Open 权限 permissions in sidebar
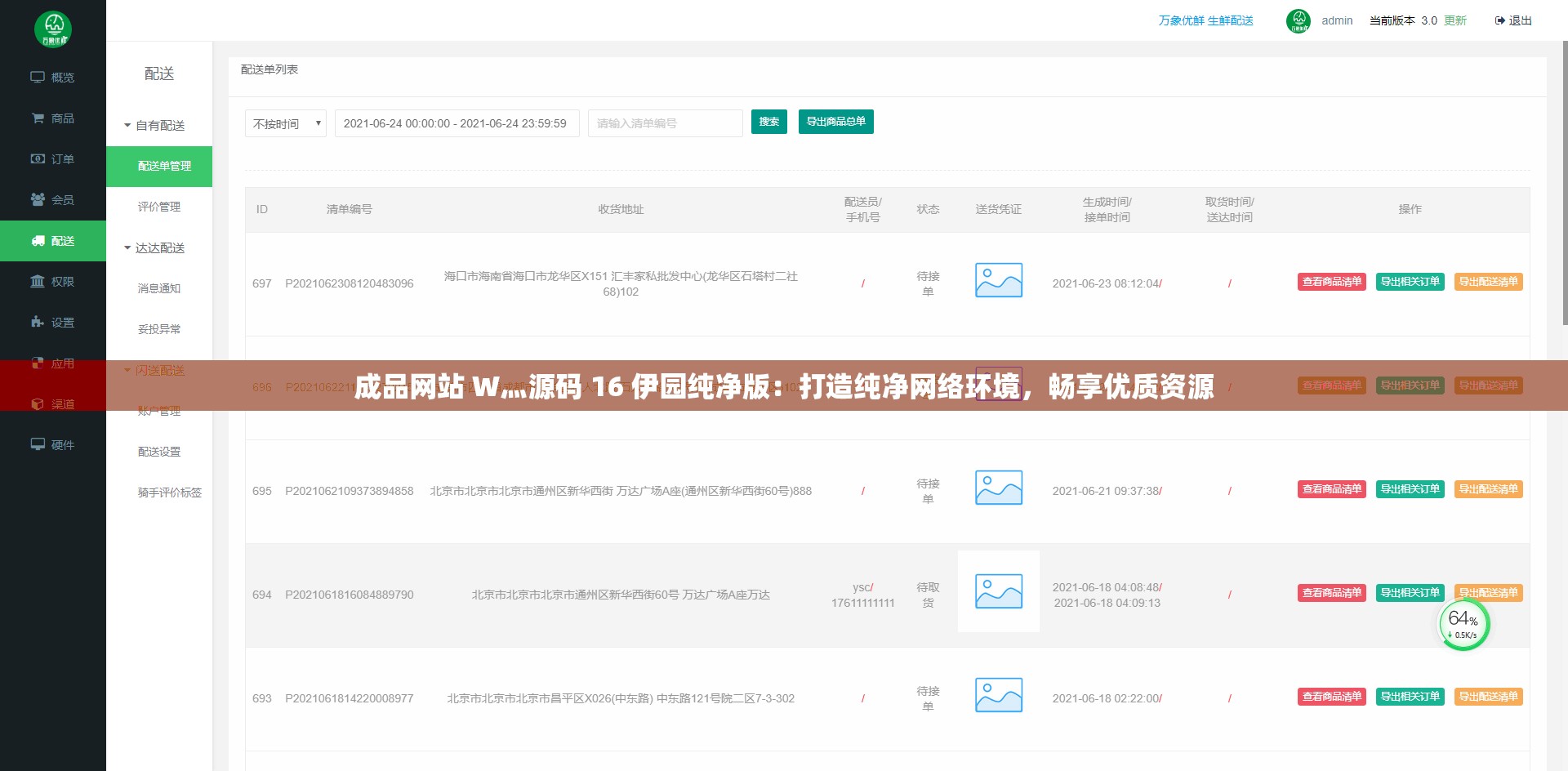1568x771 pixels. 53,282
